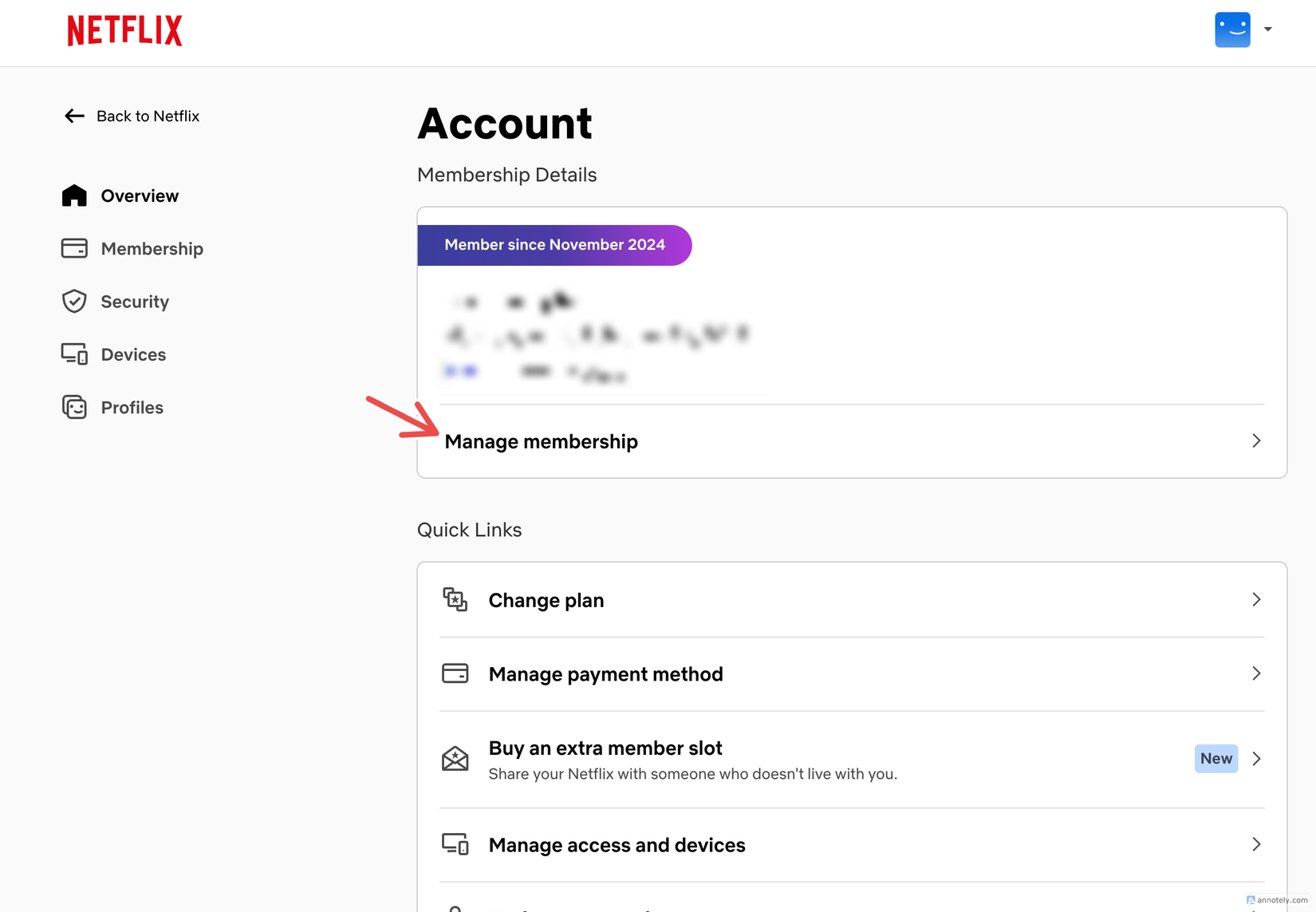Click the envelope icon for extra member slot
The image size is (1316, 912).
[455, 759]
